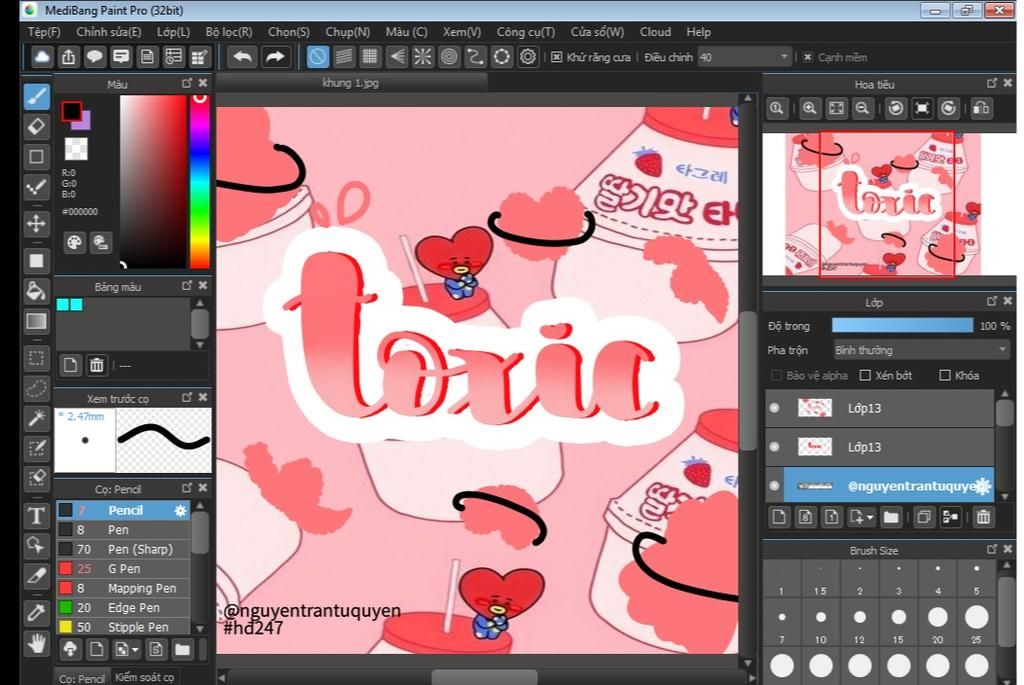Image resolution: width=1024 pixels, height=685 pixels.
Task: Hide the @nguyentrantuquyen layer
Action: click(775, 486)
